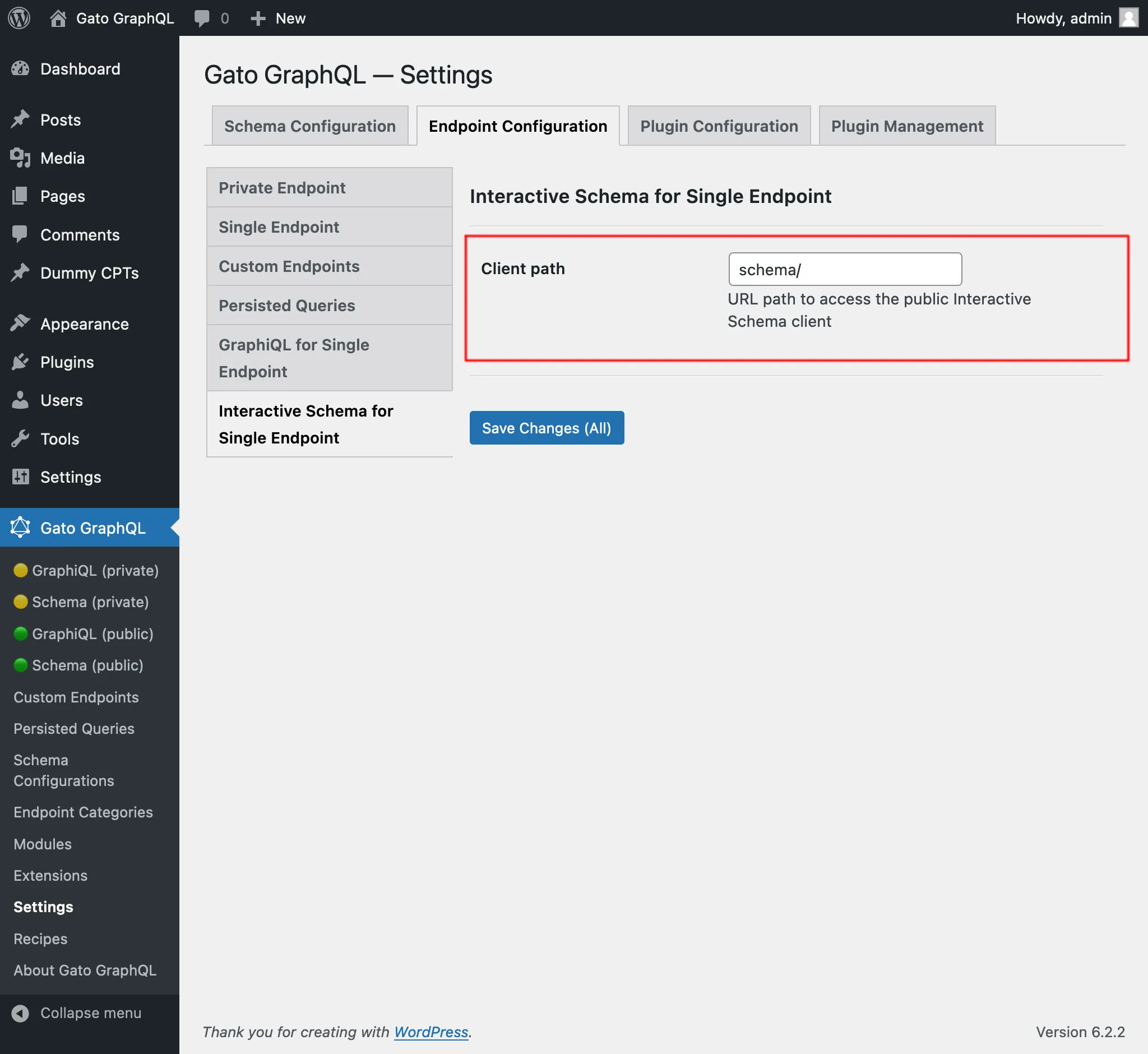Click the Settings sliders icon
This screenshot has height=1054, width=1148.
(21, 477)
